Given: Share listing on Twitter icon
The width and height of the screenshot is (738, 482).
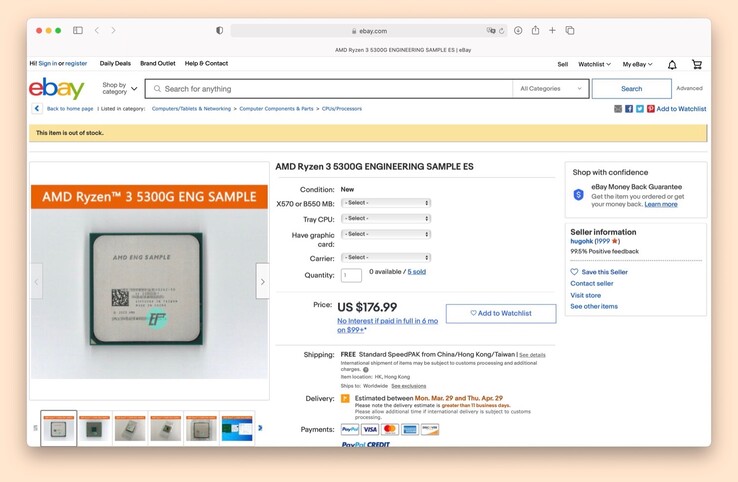Looking at the screenshot, I should pyautogui.click(x=640, y=109).
